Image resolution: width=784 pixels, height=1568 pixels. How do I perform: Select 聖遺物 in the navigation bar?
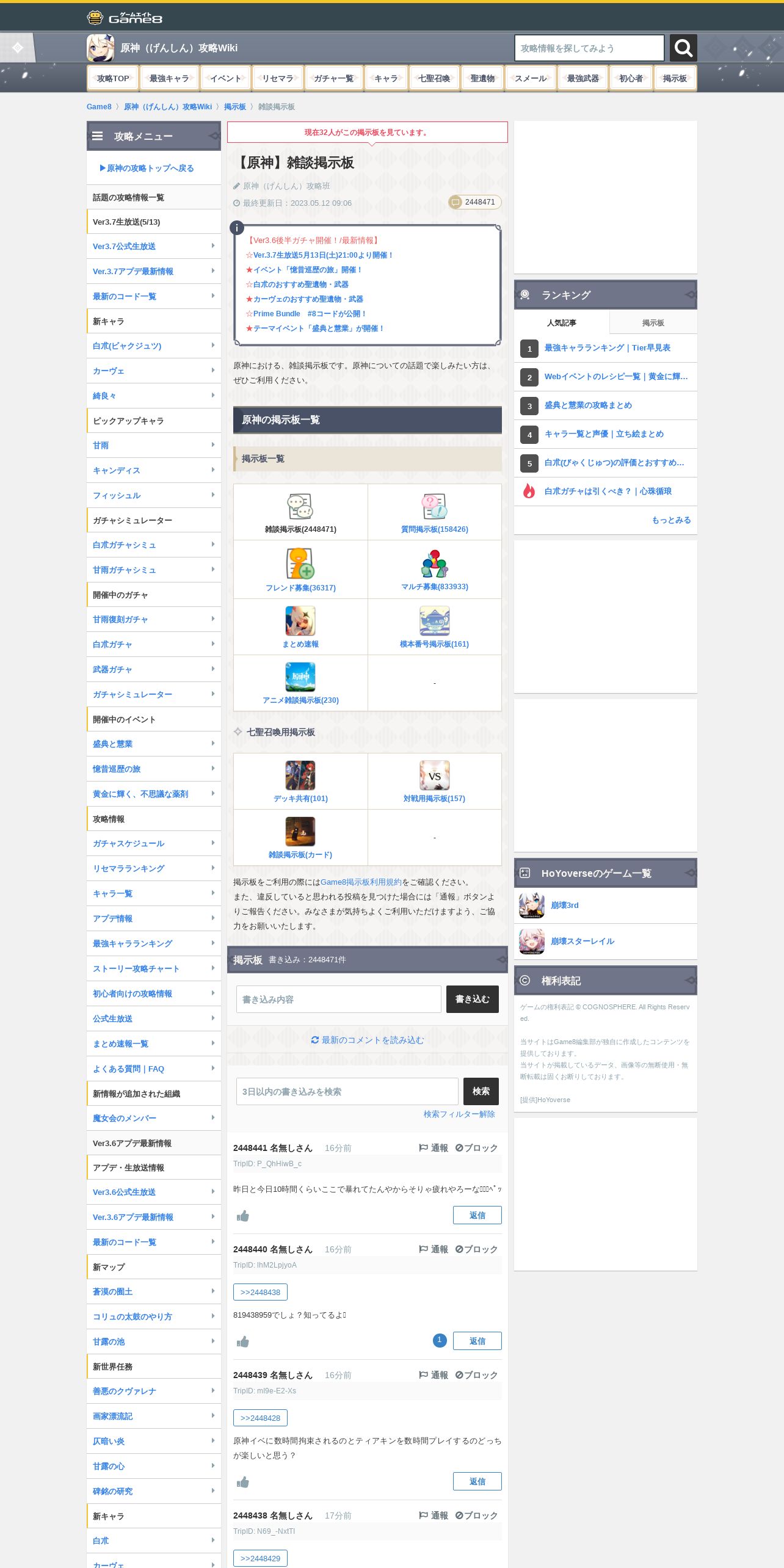click(x=482, y=78)
